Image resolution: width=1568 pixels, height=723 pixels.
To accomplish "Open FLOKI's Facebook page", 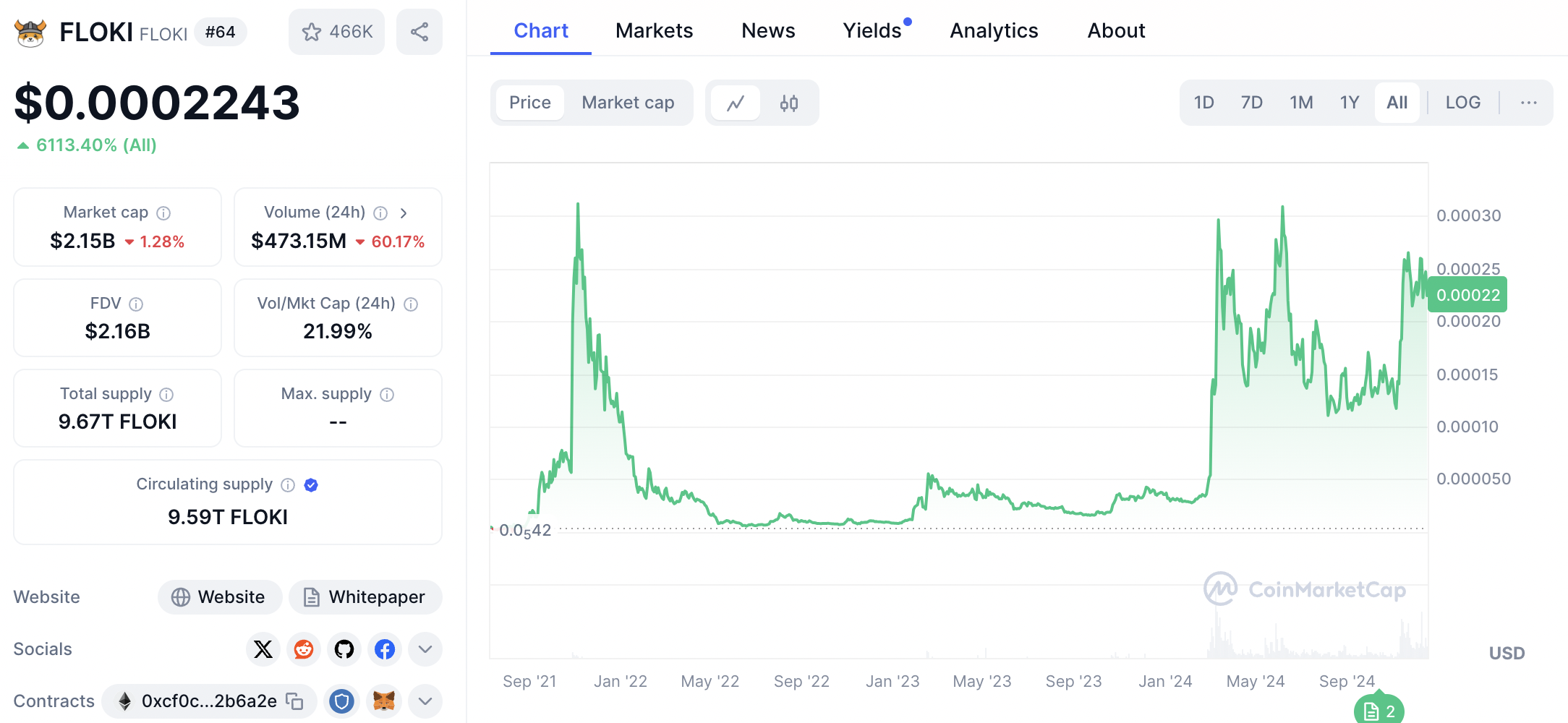I will [385, 649].
